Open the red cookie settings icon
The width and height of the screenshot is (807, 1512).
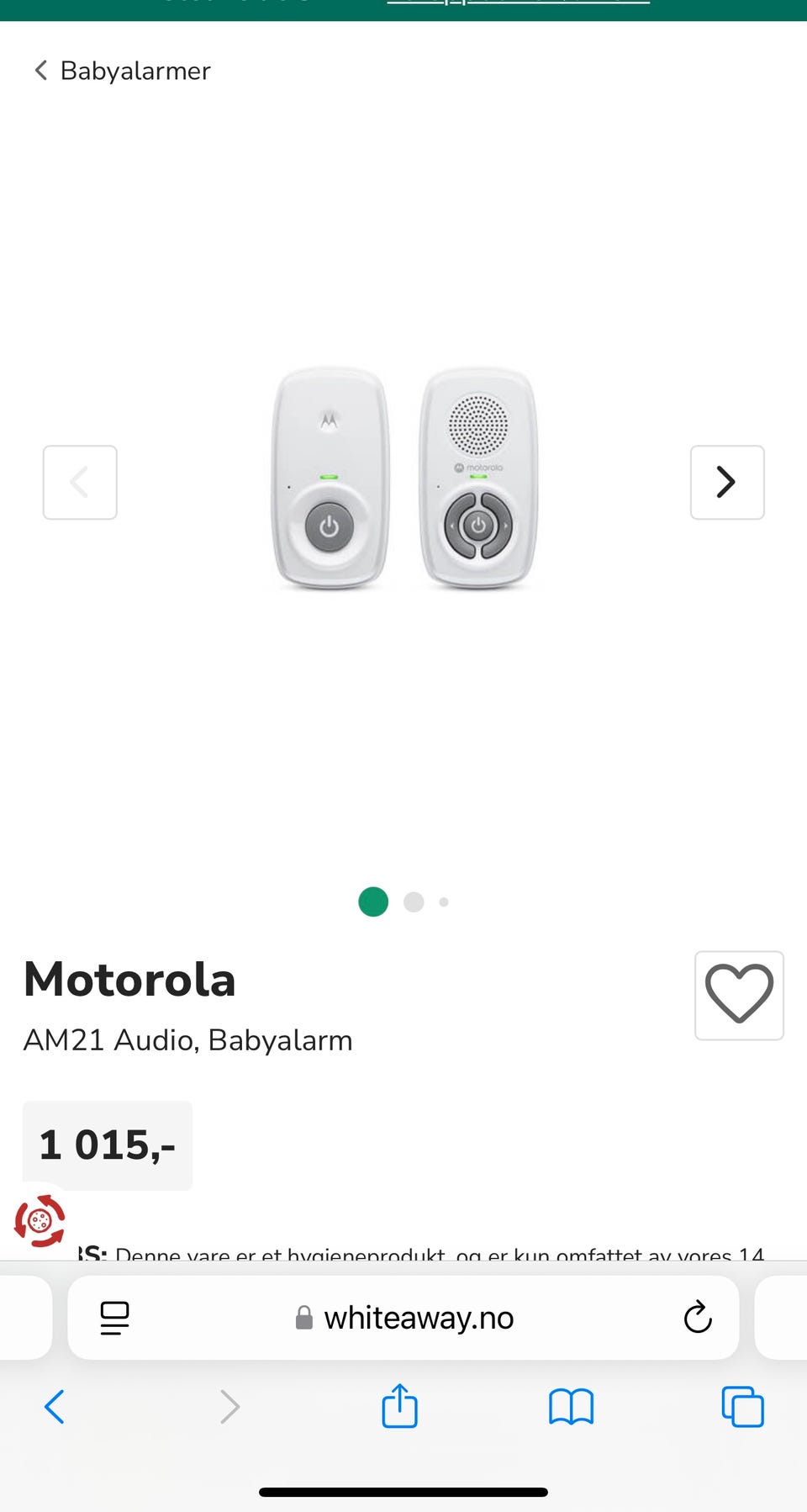[40, 1220]
